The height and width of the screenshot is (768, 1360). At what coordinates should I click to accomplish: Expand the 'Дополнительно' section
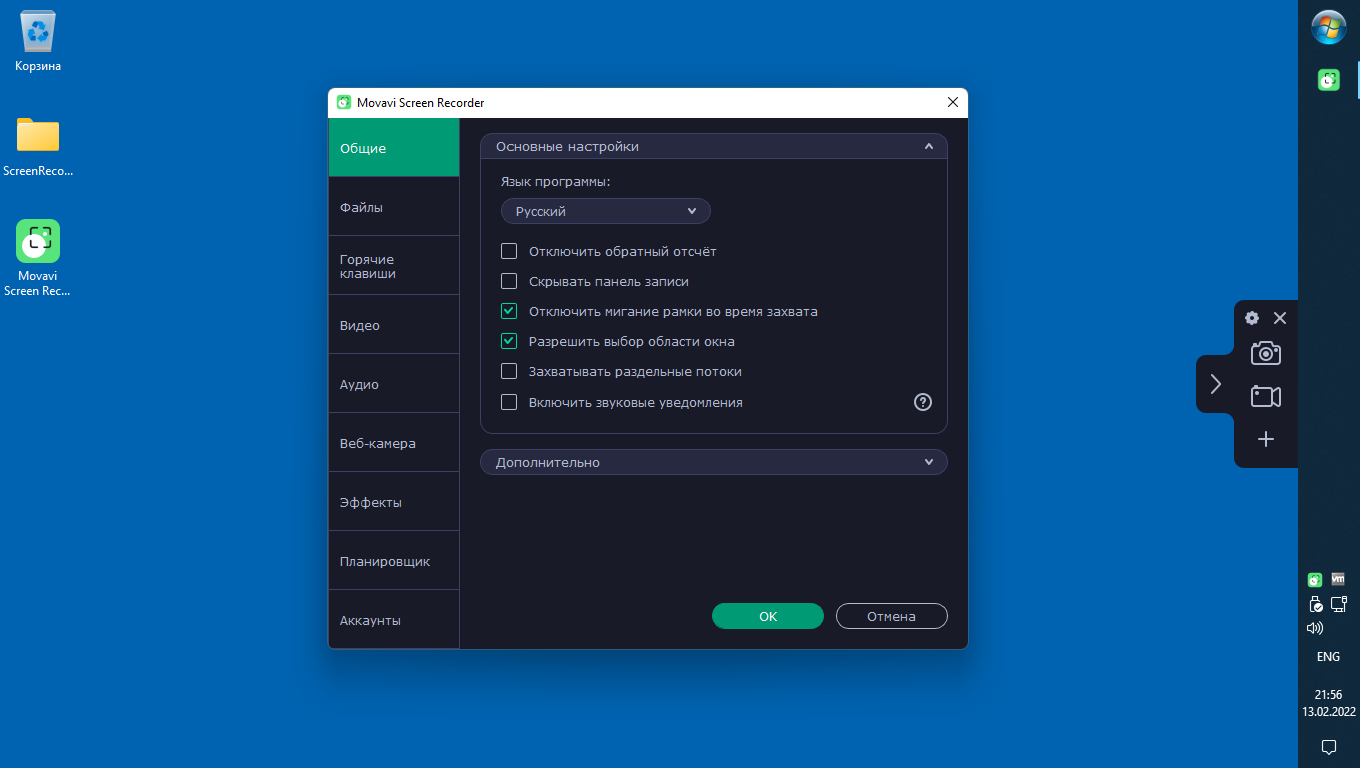coord(714,462)
